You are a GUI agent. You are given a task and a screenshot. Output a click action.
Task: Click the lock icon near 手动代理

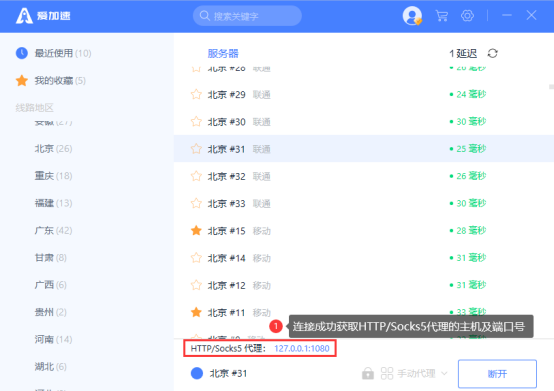tap(368, 373)
